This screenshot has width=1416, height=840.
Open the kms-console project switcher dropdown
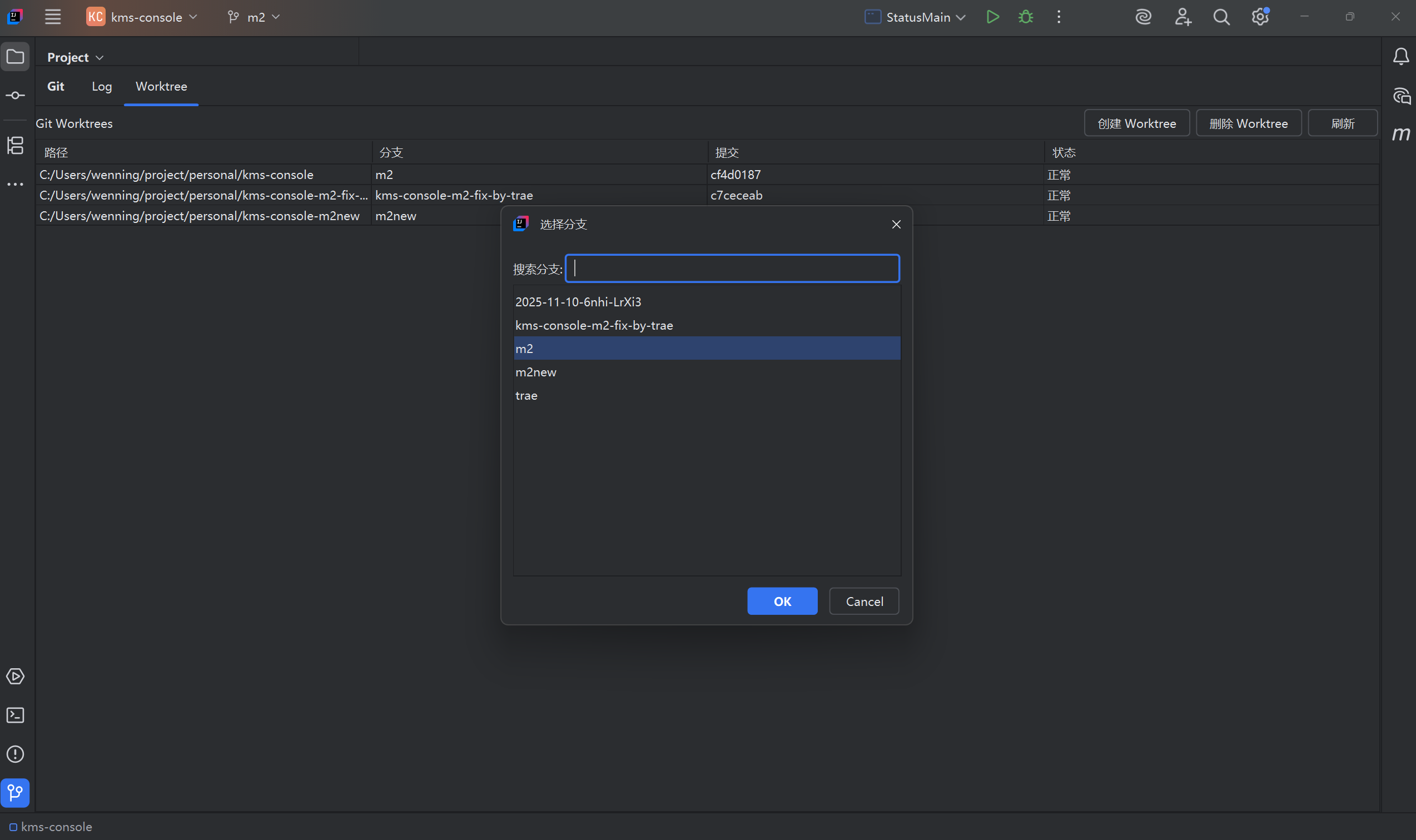point(142,17)
